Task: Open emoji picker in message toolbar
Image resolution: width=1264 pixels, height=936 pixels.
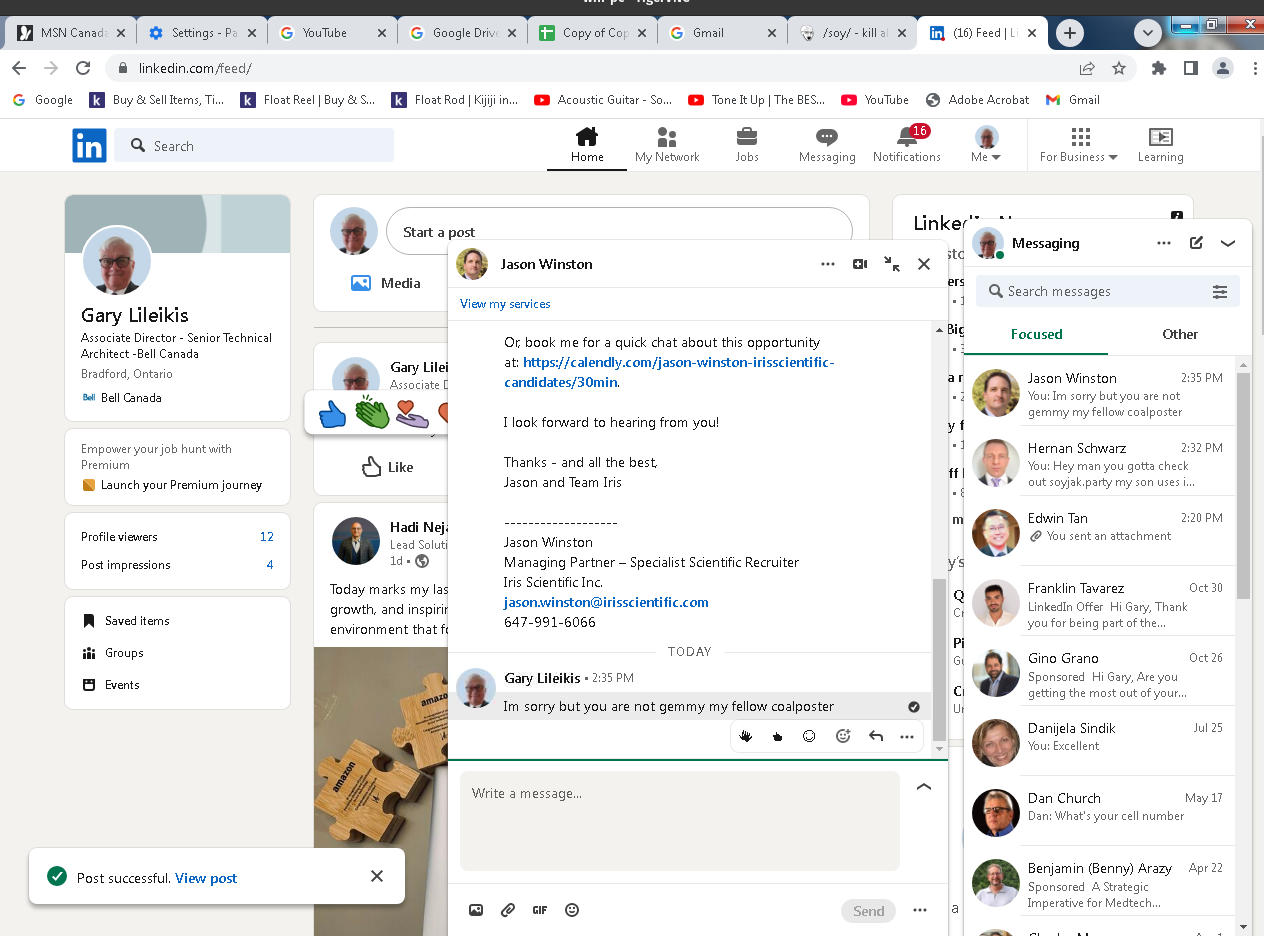Action: [x=572, y=910]
